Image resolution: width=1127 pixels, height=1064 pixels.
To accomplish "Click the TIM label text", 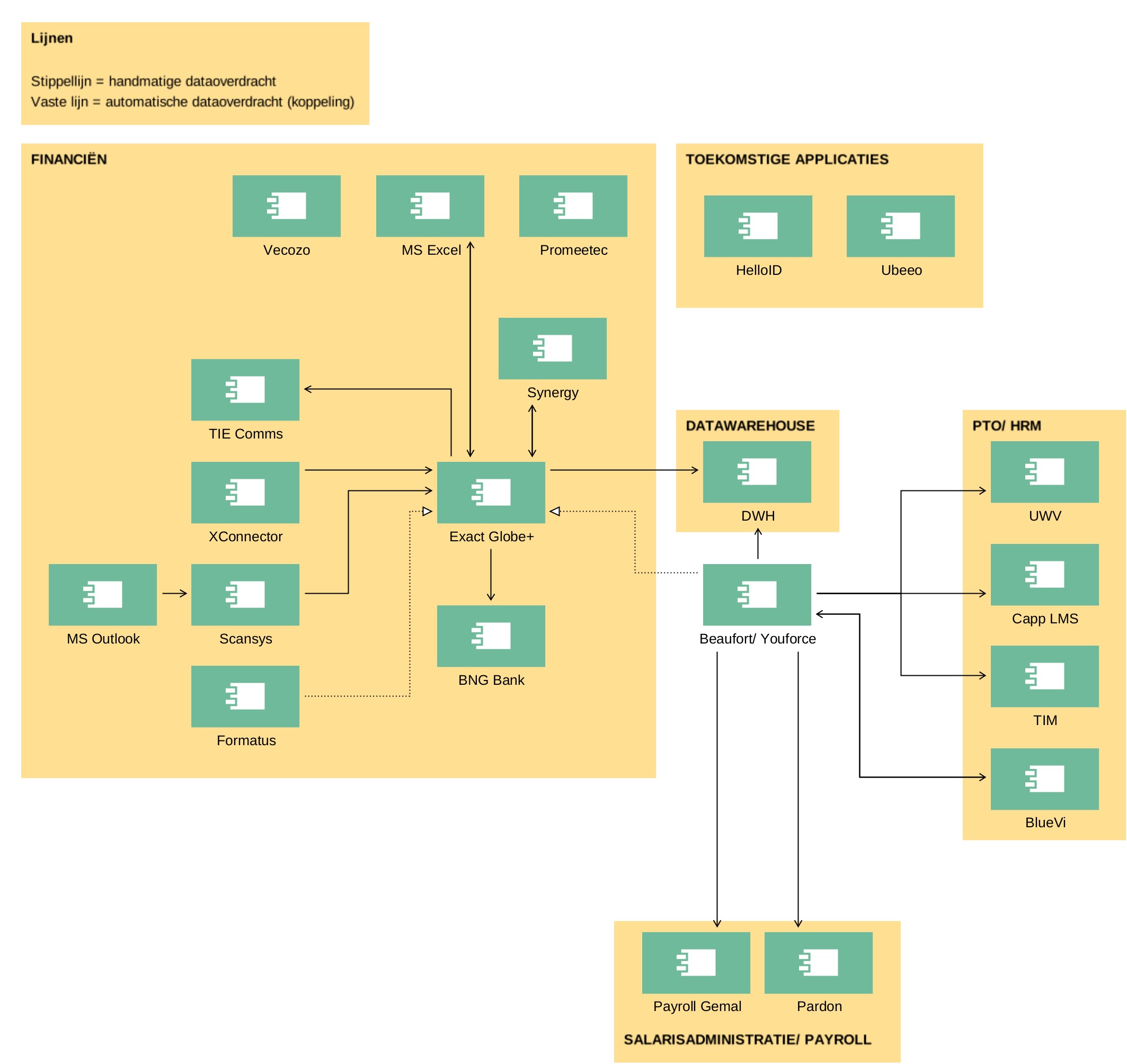I will click(x=1045, y=721).
